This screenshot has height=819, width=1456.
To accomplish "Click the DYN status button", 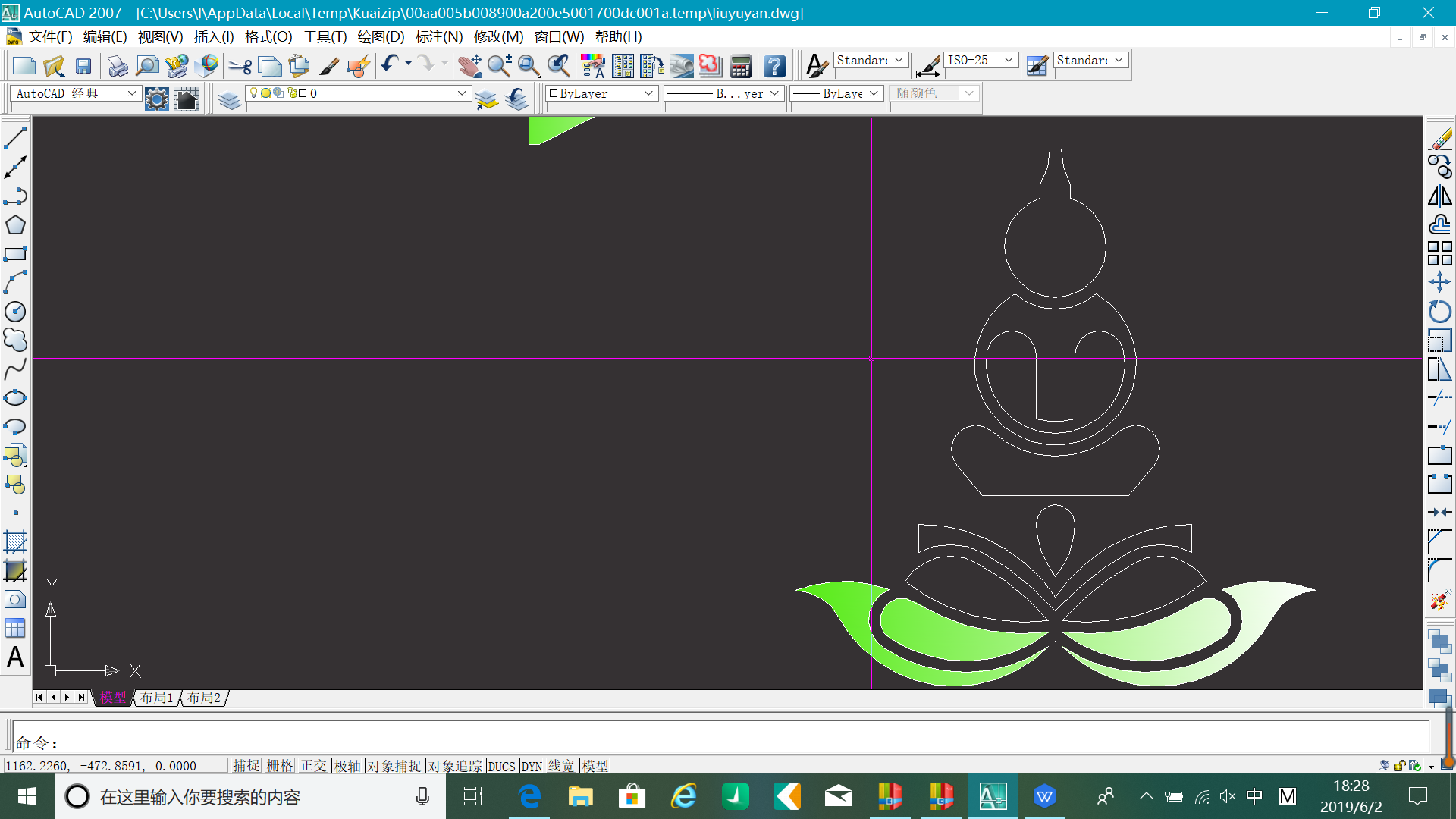I will tap(531, 766).
